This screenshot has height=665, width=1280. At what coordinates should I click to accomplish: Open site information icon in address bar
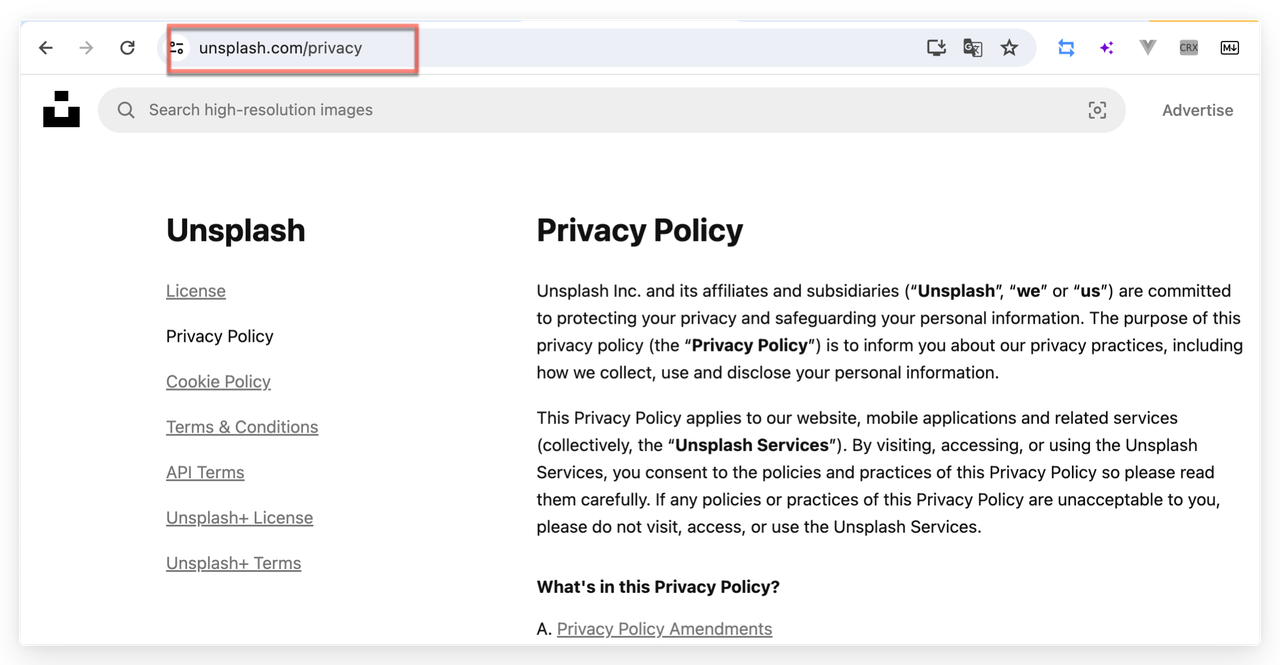coord(178,48)
